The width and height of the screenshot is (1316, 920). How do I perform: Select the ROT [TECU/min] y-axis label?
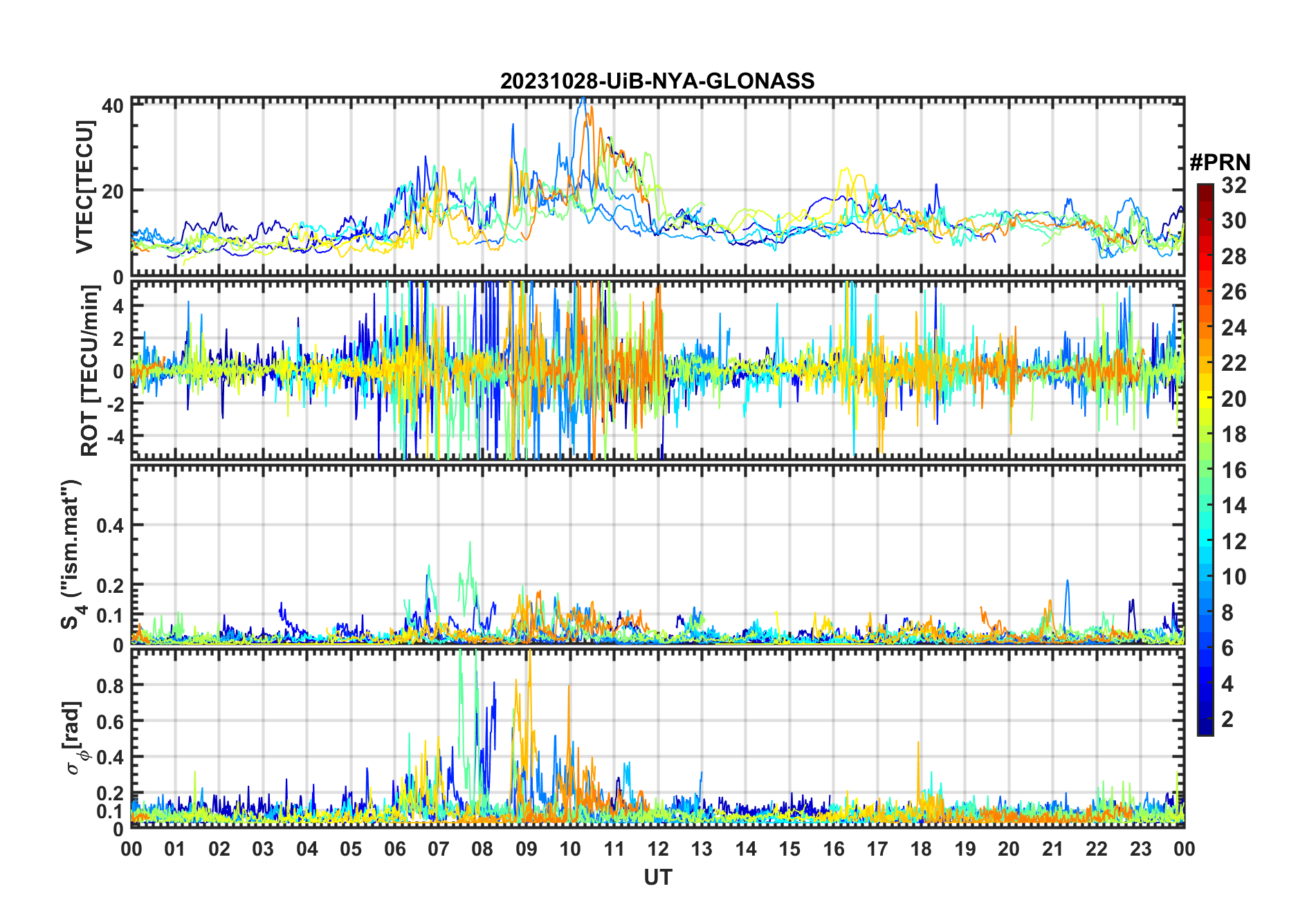coord(90,371)
